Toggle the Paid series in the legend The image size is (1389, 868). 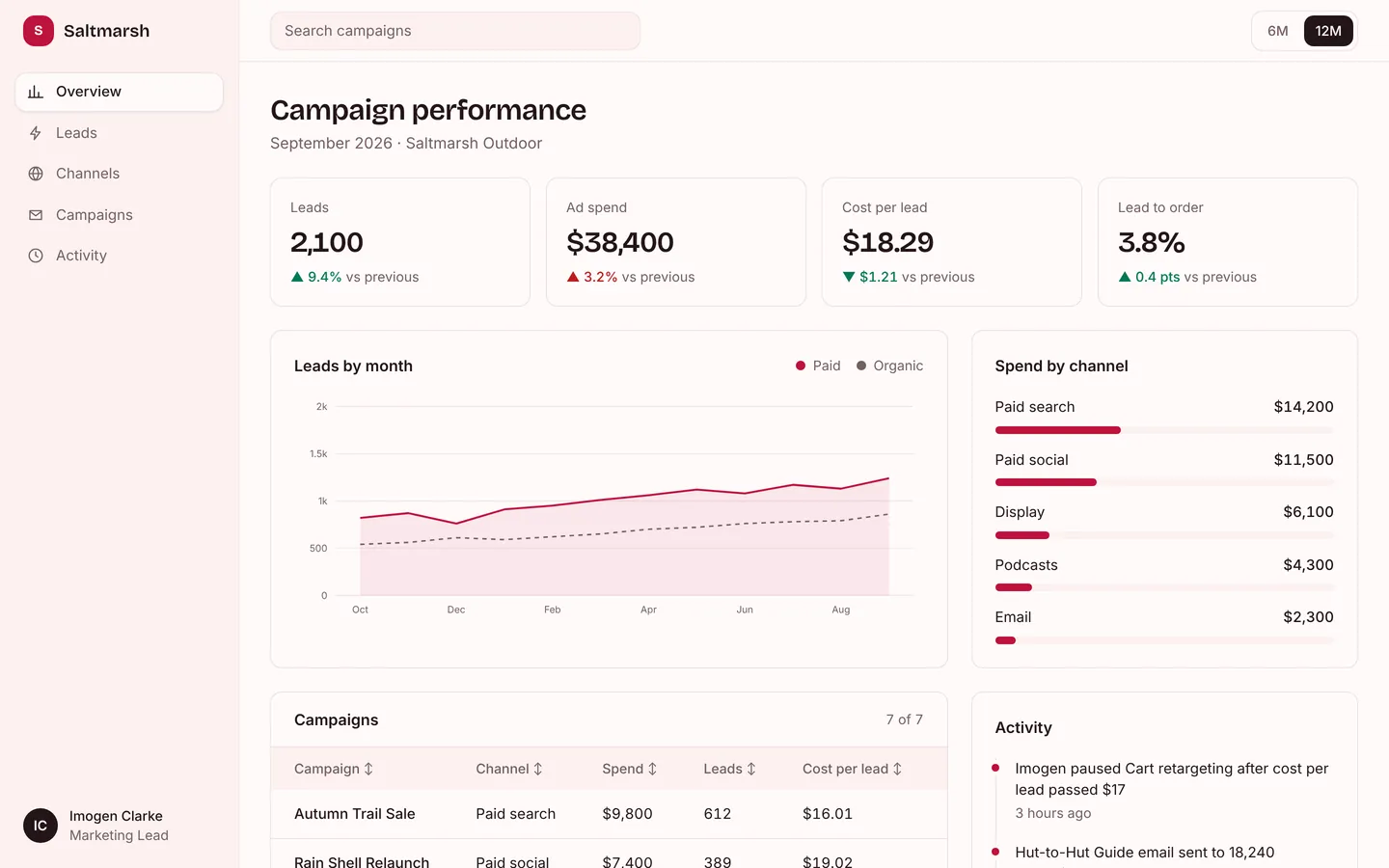(818, 366)
